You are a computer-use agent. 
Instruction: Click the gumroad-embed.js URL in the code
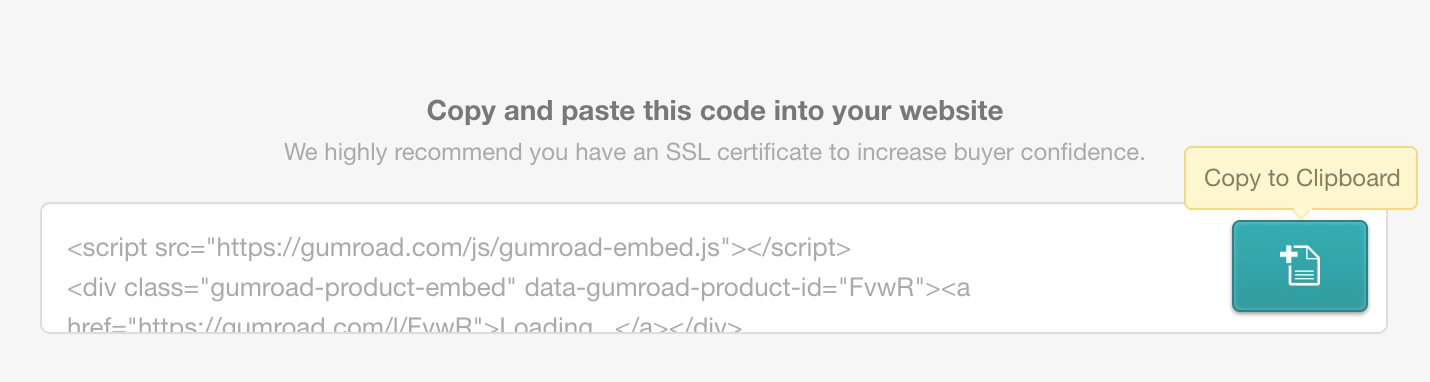470,247
